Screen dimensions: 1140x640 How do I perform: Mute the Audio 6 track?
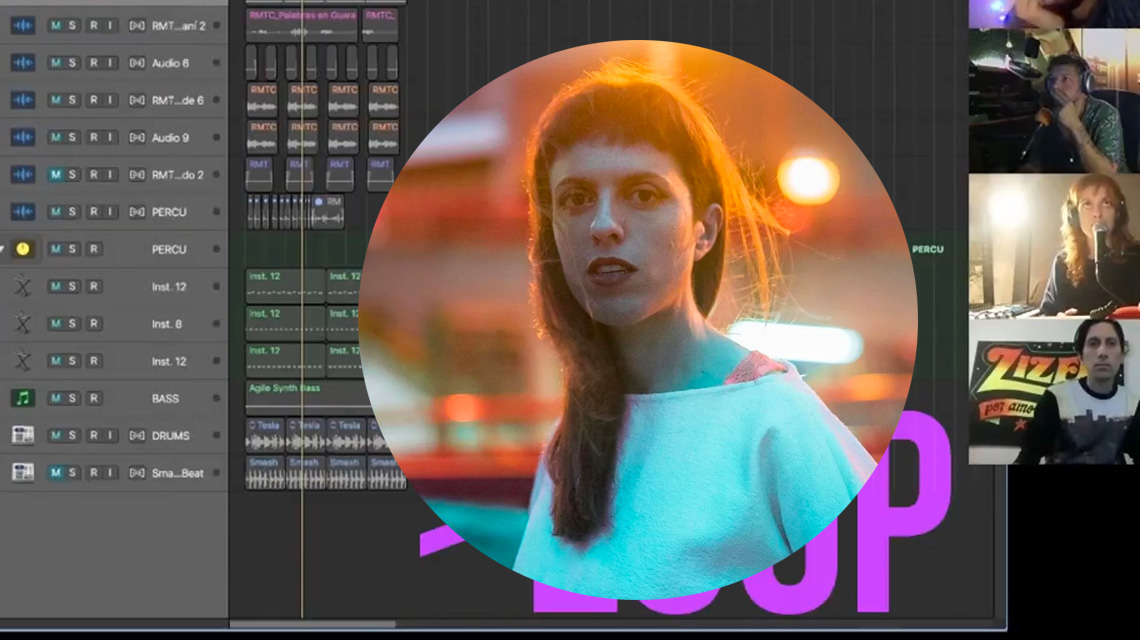tap(55, 63)
